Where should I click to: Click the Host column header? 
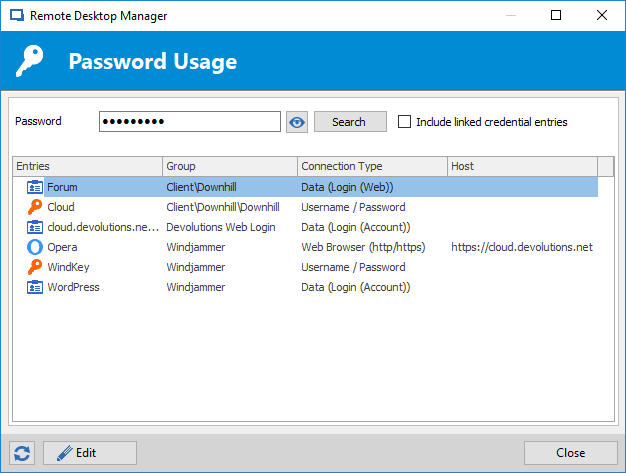523,166
